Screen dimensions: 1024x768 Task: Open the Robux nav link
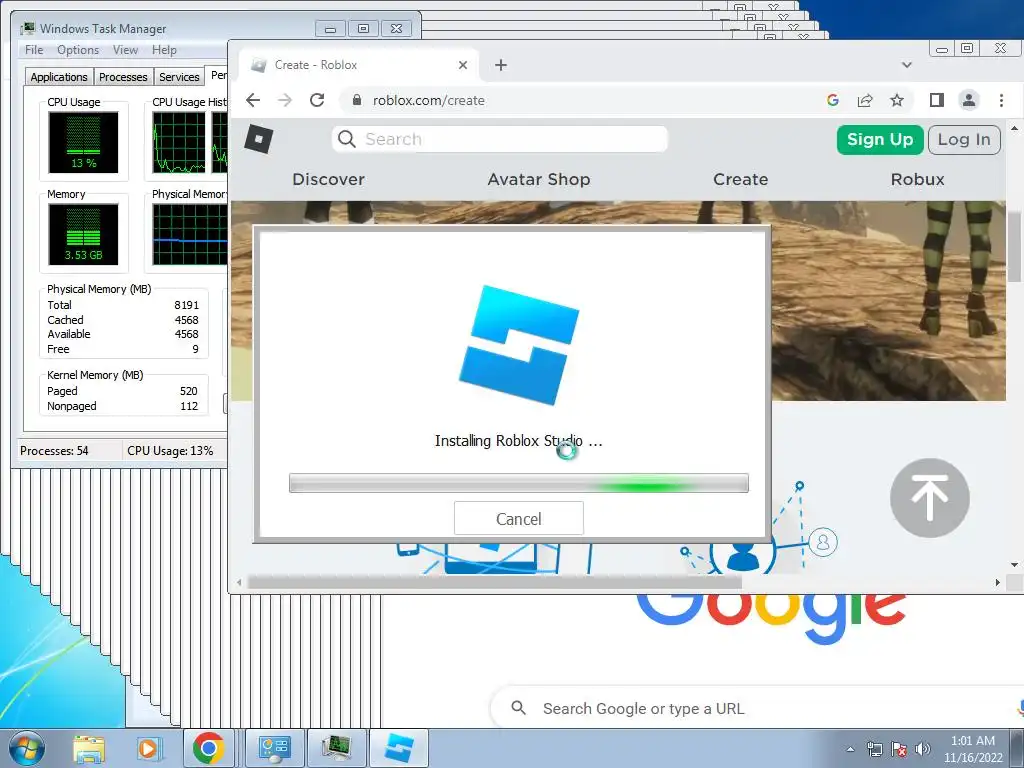918,179
